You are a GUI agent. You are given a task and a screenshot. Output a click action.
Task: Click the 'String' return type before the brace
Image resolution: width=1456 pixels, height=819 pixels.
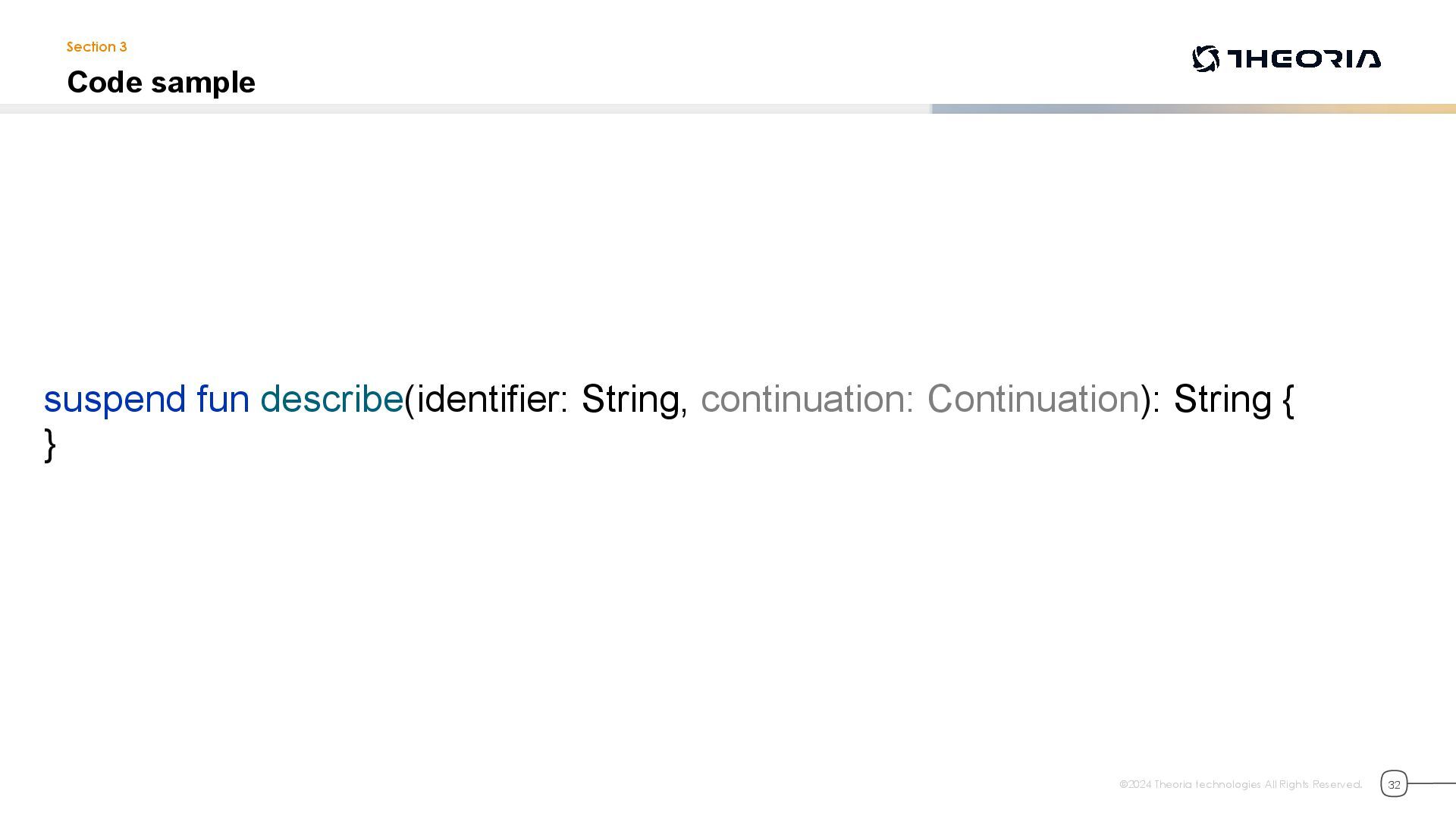[1222, 399]
